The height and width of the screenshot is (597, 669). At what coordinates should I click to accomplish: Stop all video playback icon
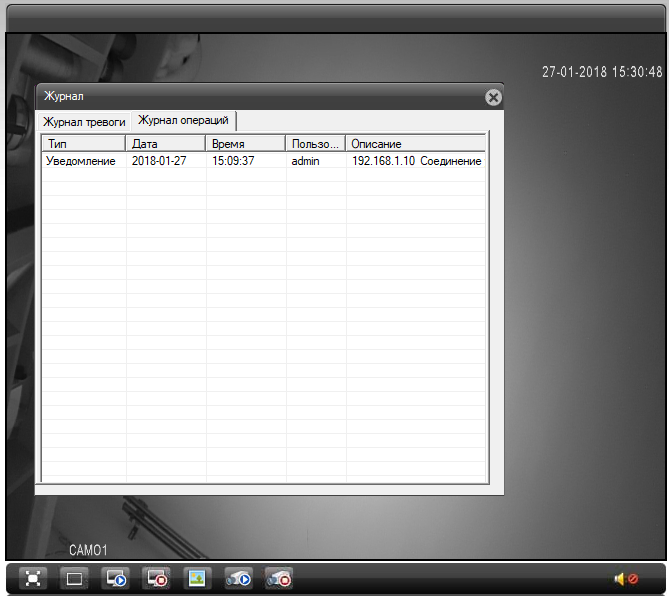pyautogui.click(x=156, y=578)
